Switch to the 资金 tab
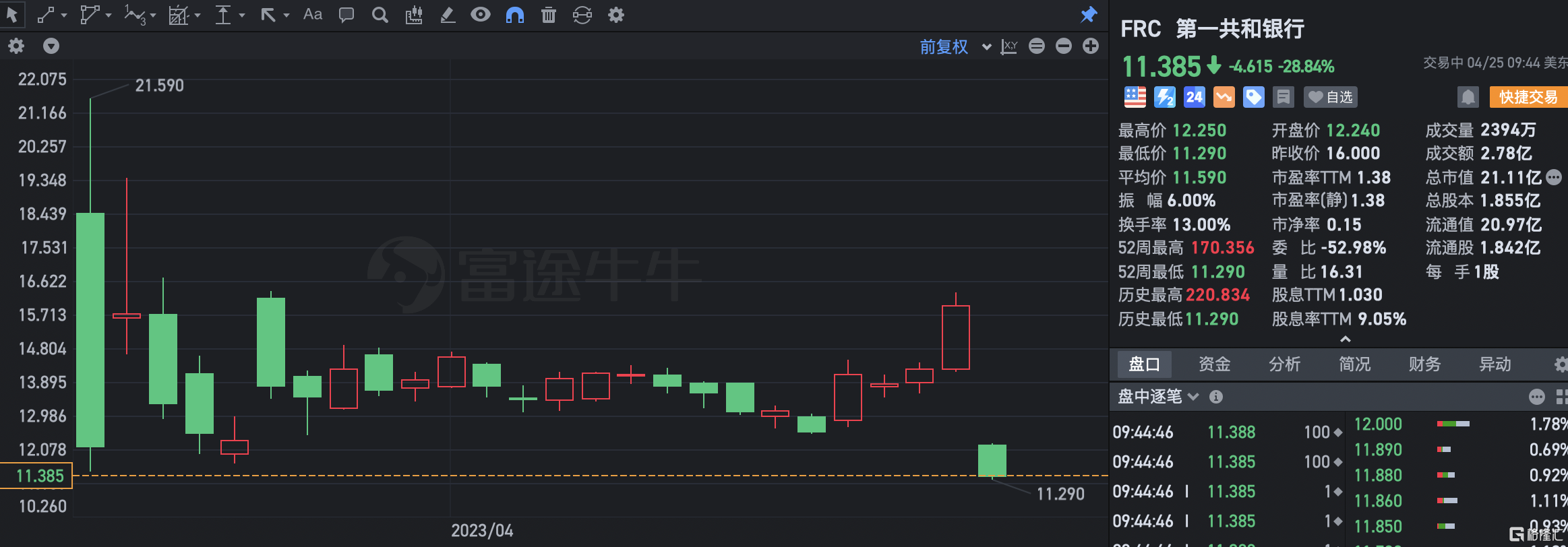The width and height of the screenshot is (1568, 547). click(x=1215, y=364)
